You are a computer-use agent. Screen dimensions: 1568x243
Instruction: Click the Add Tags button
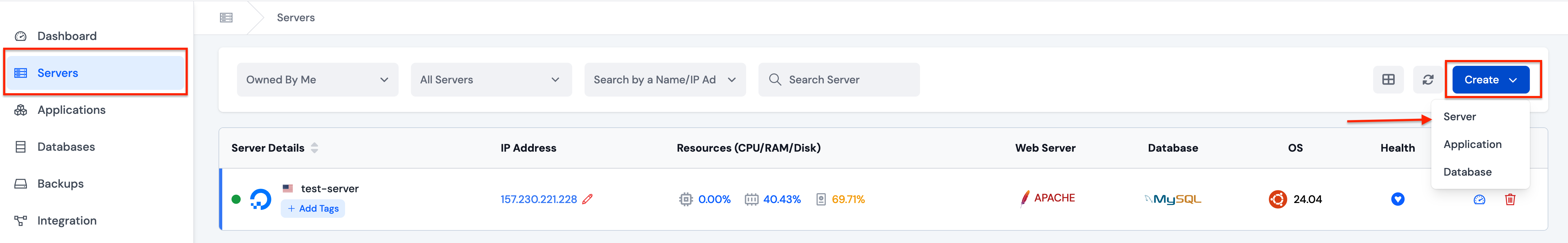pos(313,208)
